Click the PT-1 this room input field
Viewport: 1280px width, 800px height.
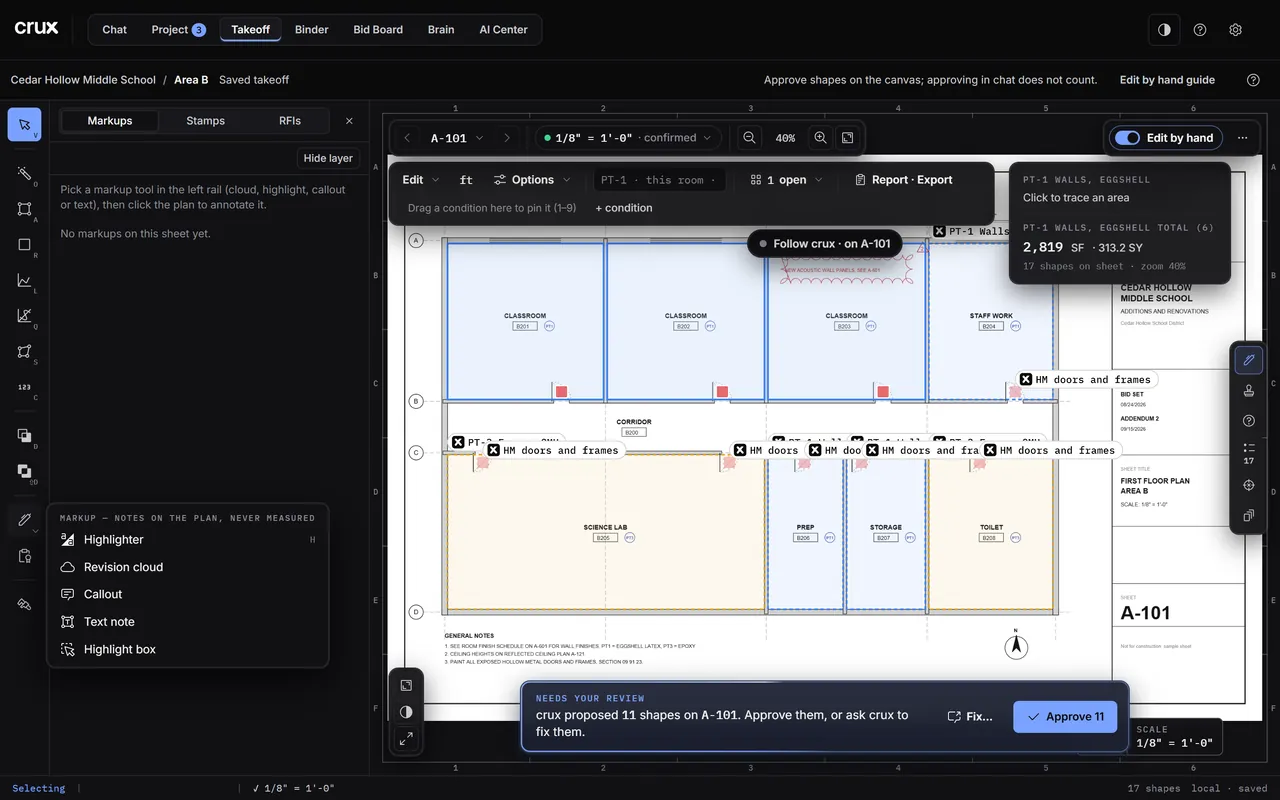[x=660, y=180]
